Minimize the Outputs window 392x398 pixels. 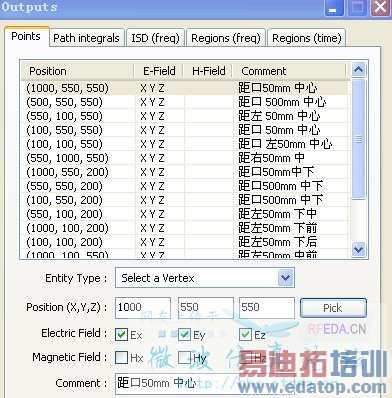(x=334, y=7)
